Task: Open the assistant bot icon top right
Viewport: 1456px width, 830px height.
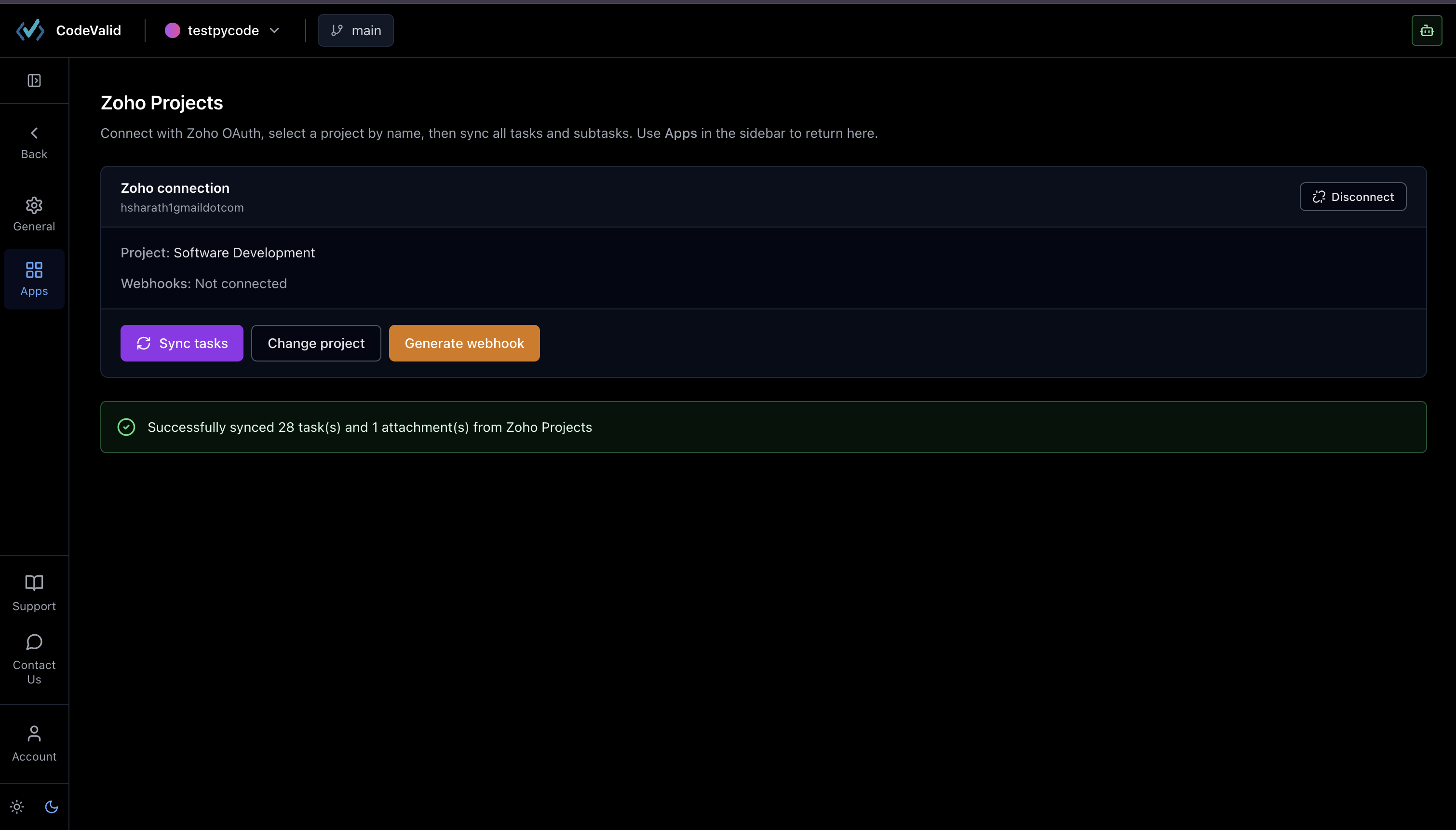Action: (1427, 30)
